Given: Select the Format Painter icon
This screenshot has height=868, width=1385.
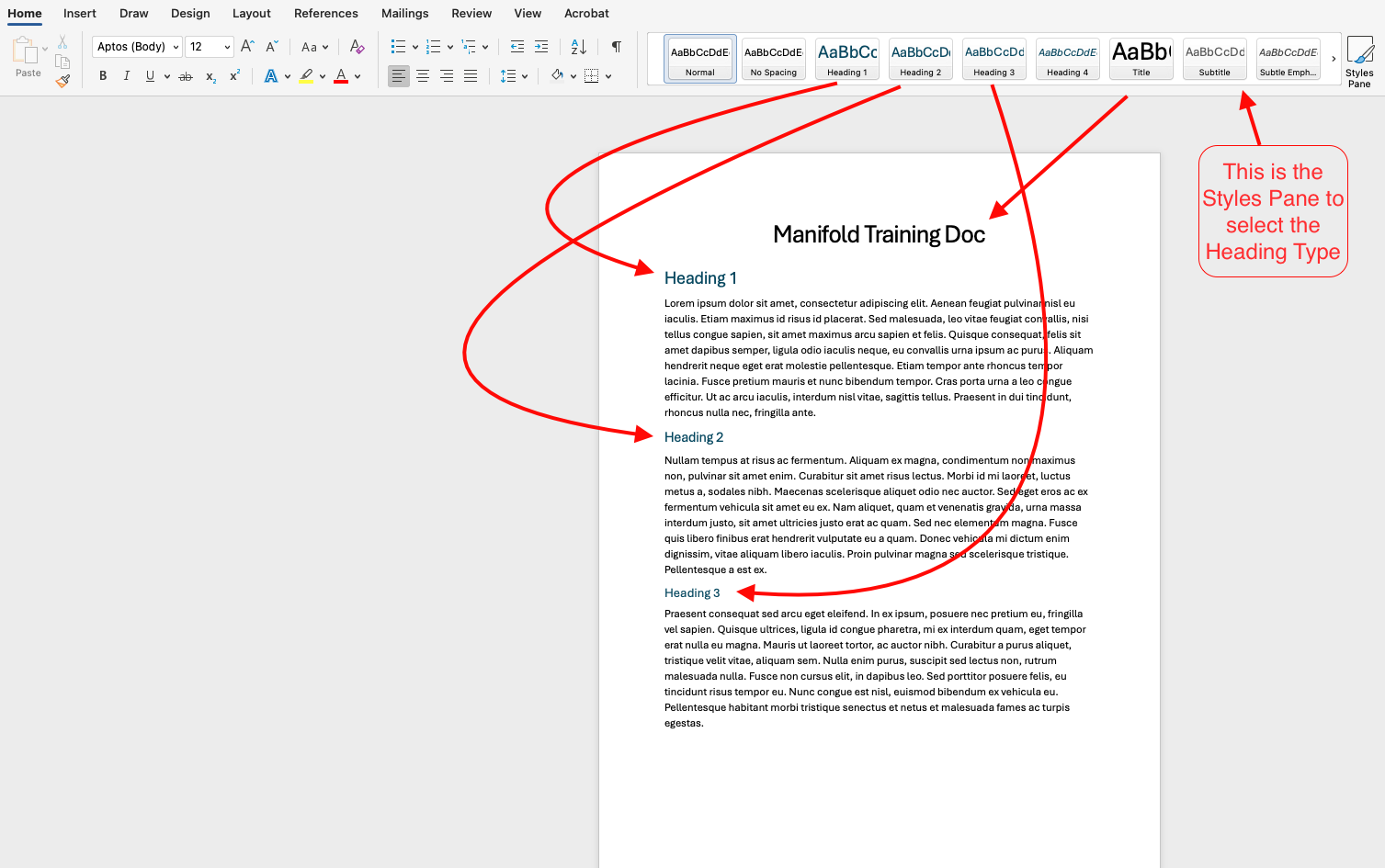Looking at the screenshot, I should coord(62,81).
